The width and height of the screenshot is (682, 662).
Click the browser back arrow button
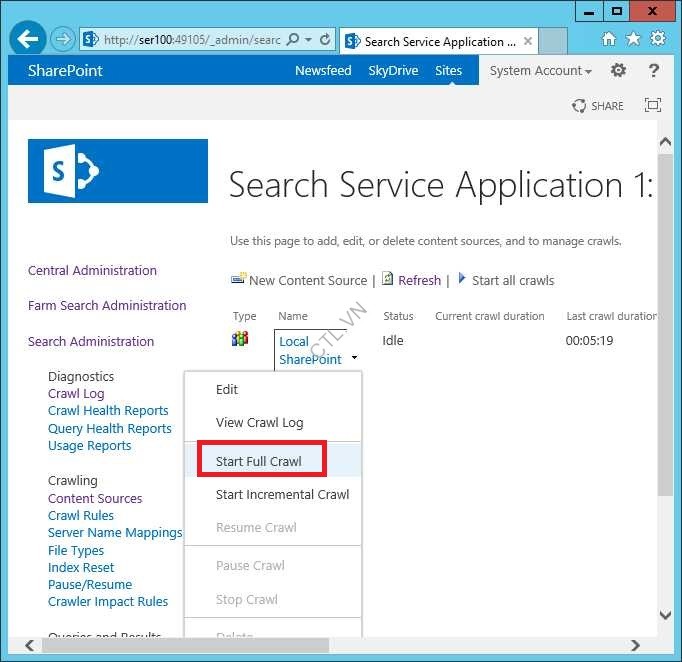(x=28, y=40)
